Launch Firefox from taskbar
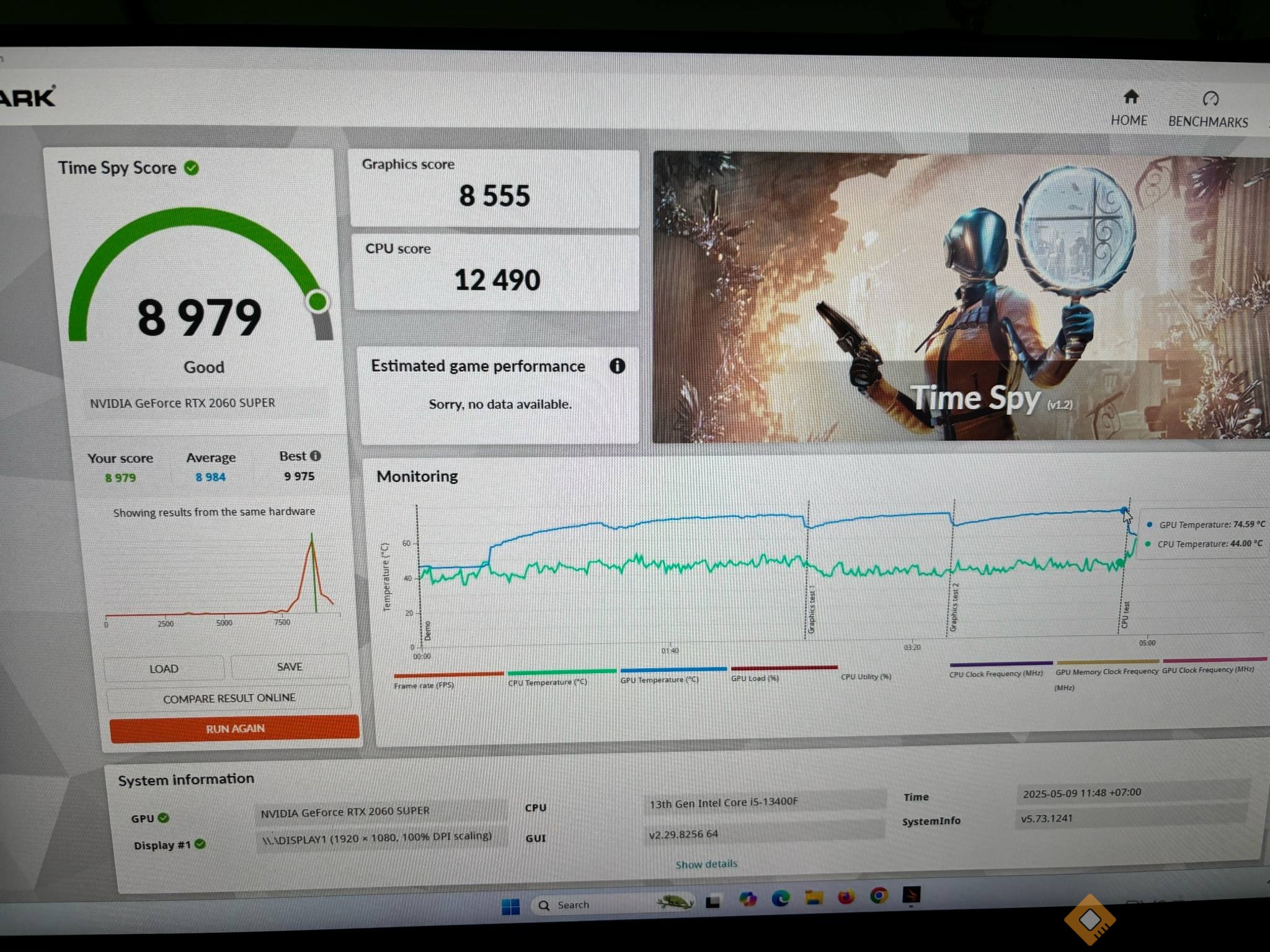1270x952 pixels. (846, 896)
